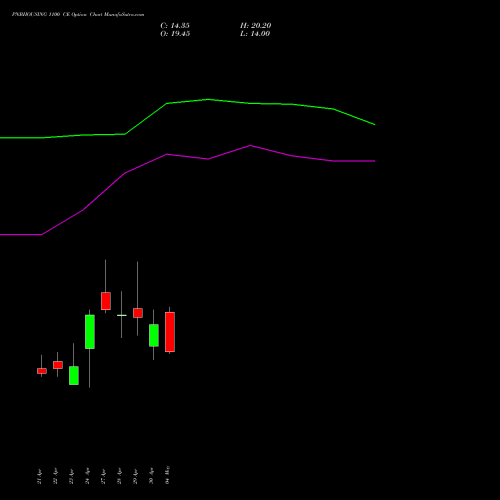Click the small red candle for 21 Apr
Screen dimensions: 500x500
click(42, 371)
